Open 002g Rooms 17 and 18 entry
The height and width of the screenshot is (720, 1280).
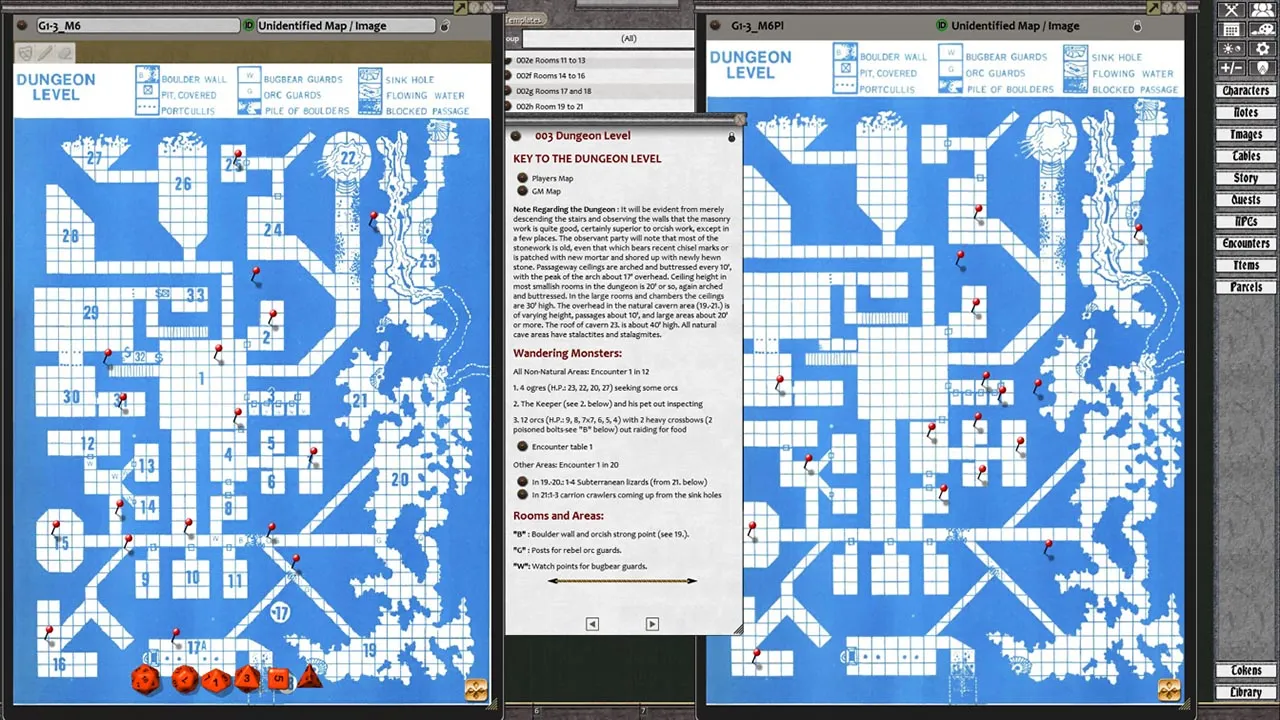[x=599, y=91]
